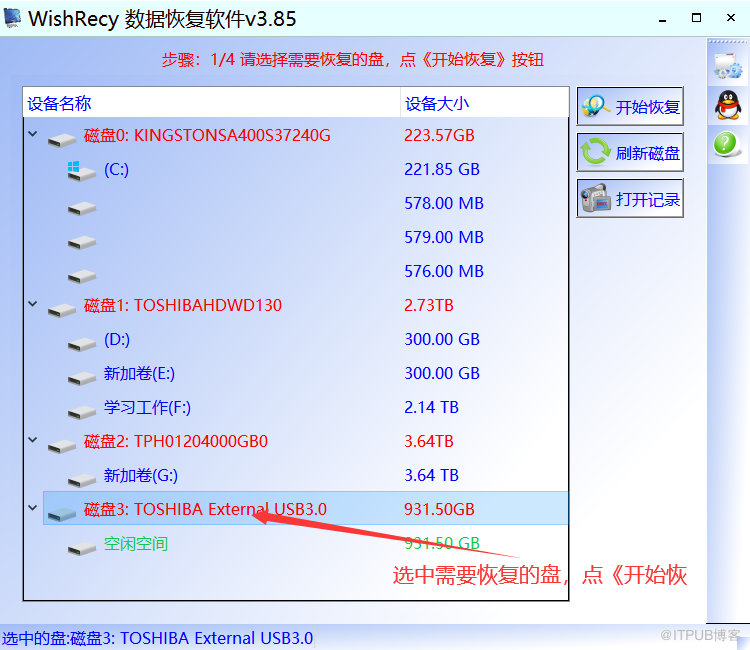Click the status bar text 选中的盘:磁盘3
The width and height of the screenshot is (750, 650).
tap(157, 638)
